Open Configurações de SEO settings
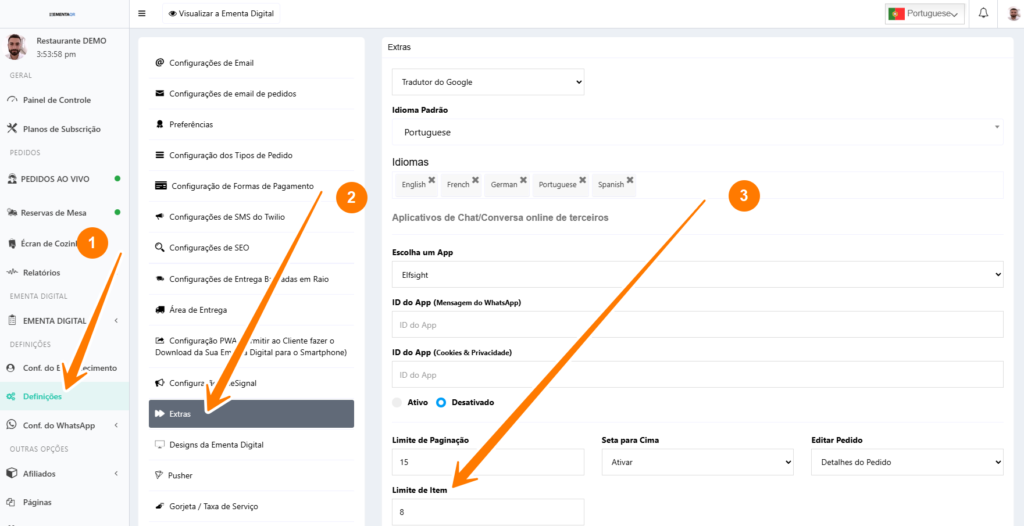 [209, 247]
